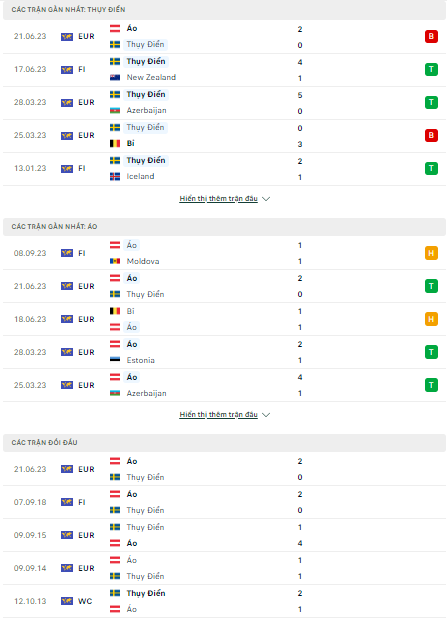Click the Iceland flag icon
This screenshot has width=447, height=621.
point(115,177)
